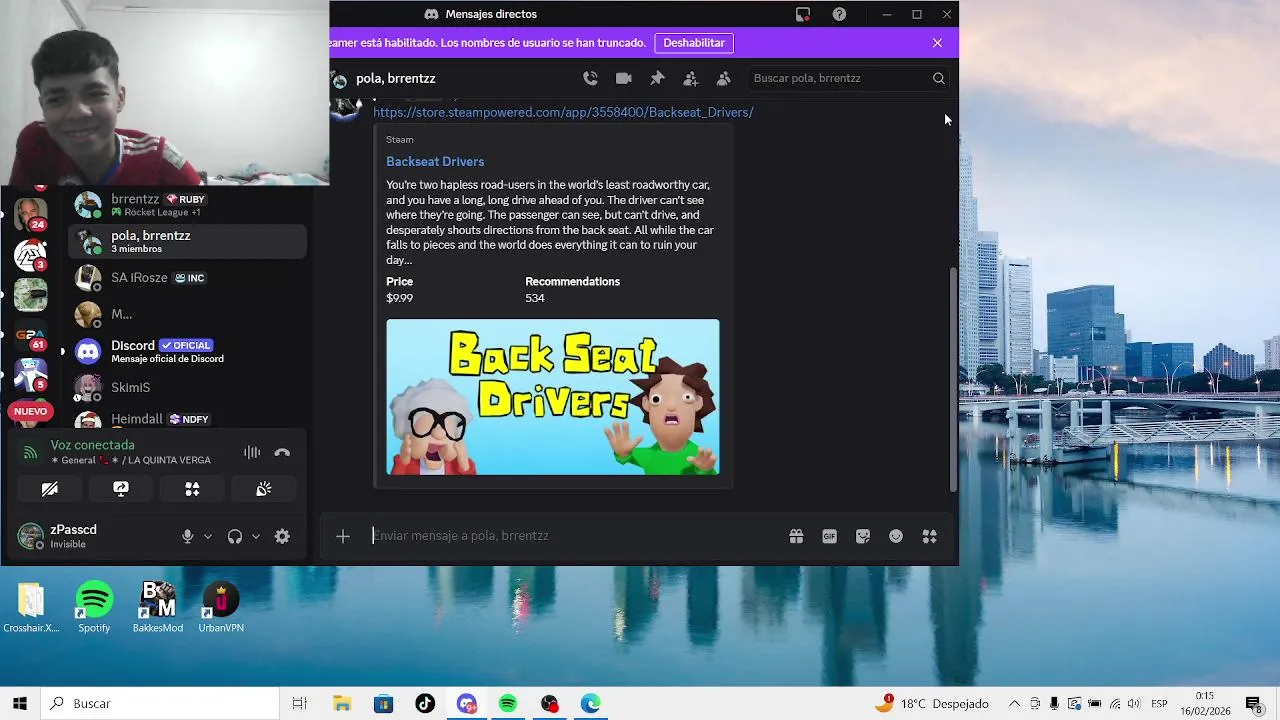The width and height of the screenshot is (1280, 720).
Task: Switch to Spotify on the taskbar
Action: (x=508, y=704)
